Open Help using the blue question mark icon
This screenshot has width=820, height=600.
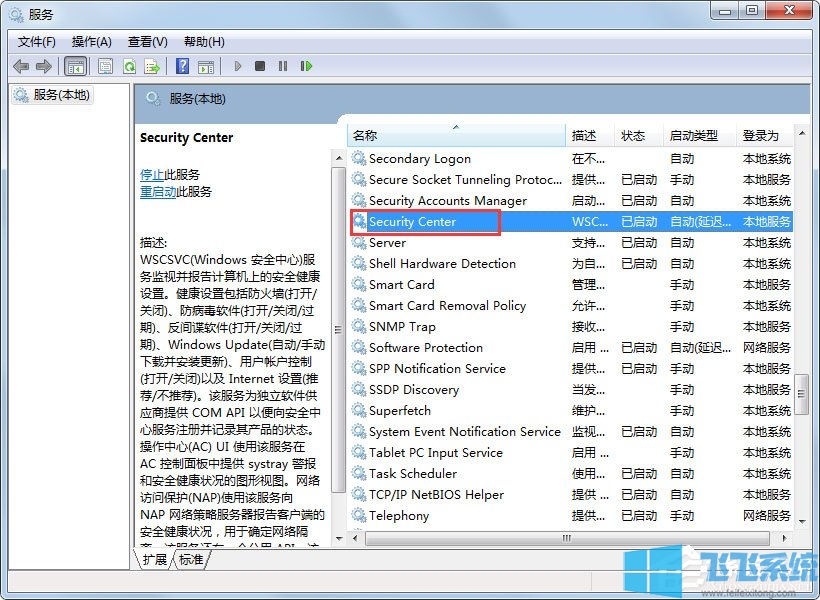coord(182,66)
